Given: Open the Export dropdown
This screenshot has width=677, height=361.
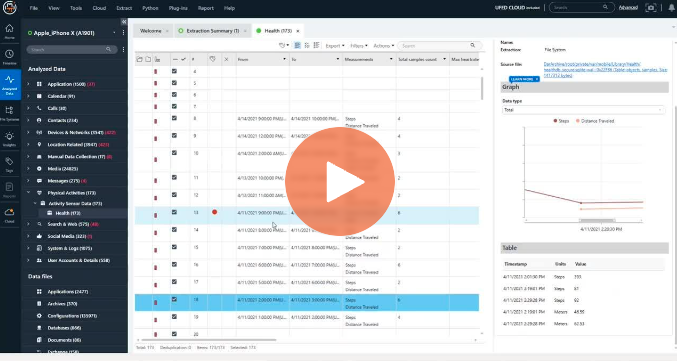Looking at the screenshot, I should [335, 45].
